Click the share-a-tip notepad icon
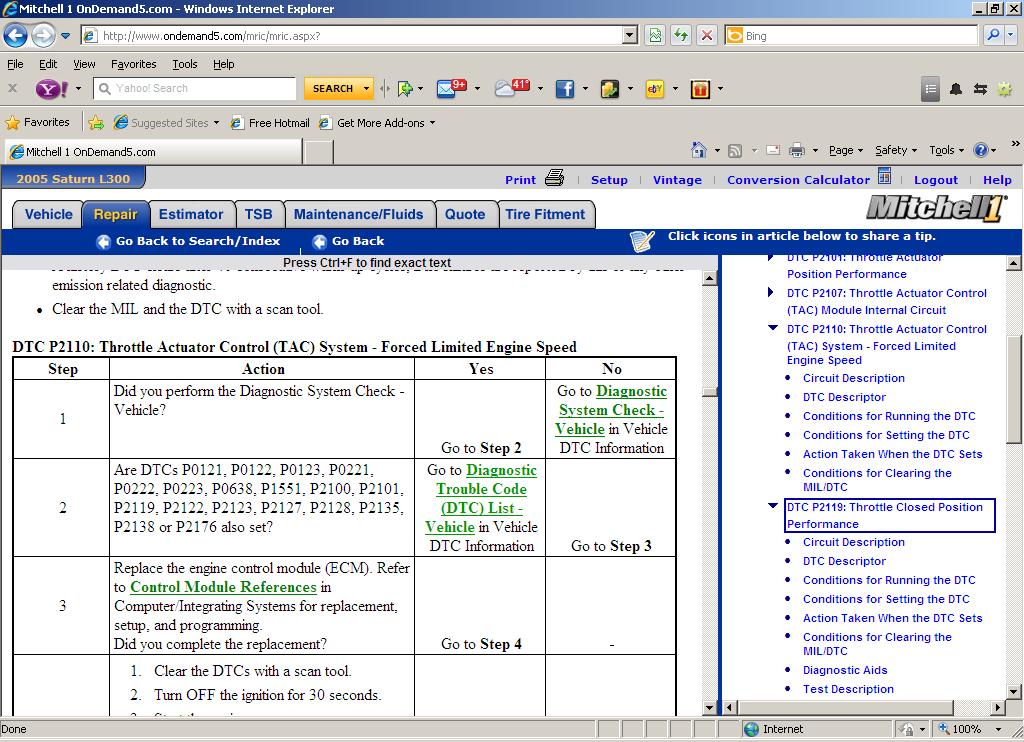Image resolution: width=1024 pixels, height=742 pixels. click(x=642, y=241)
